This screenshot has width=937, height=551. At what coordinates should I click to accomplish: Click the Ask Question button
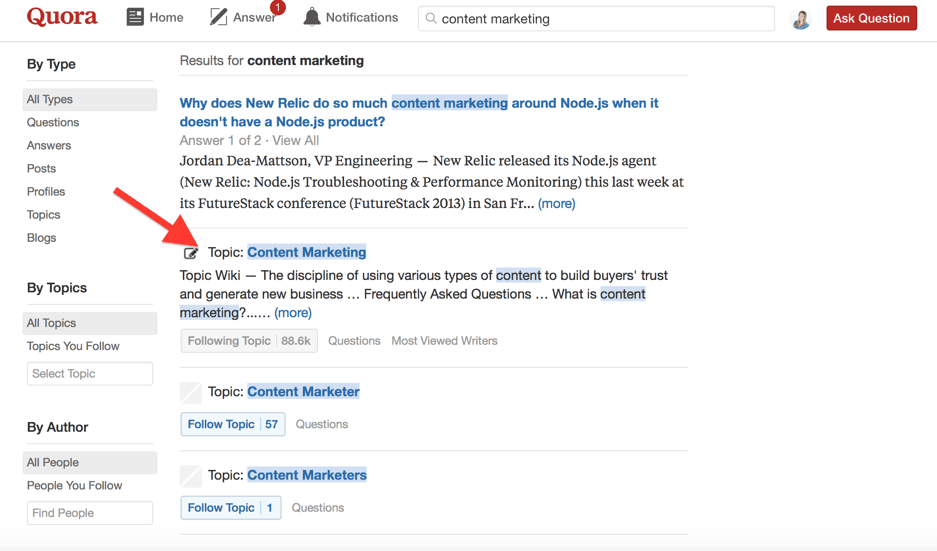tap(871, 19)
